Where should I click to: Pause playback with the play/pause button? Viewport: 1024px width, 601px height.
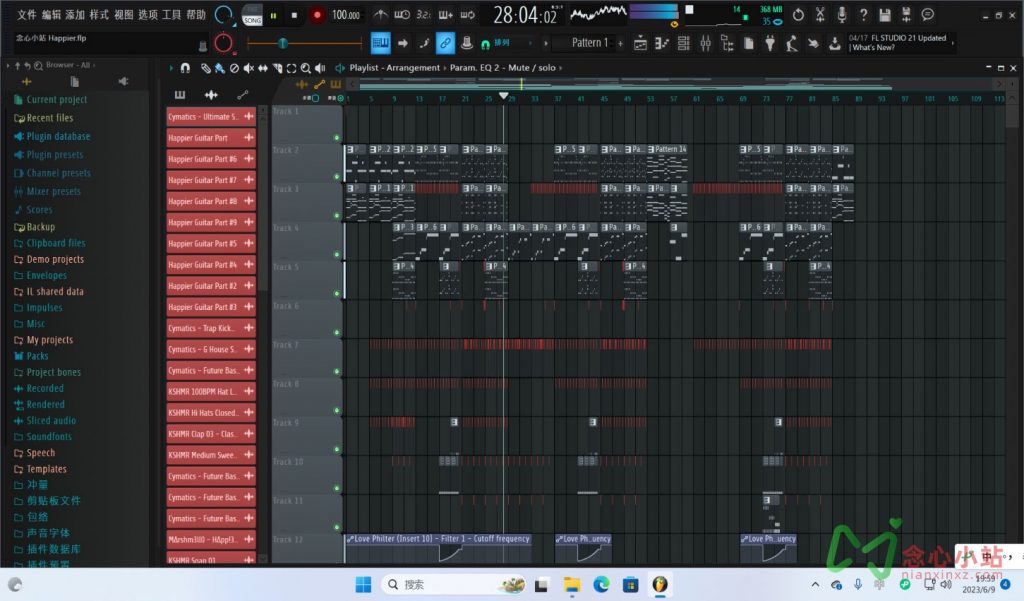(x=274, y=15)
